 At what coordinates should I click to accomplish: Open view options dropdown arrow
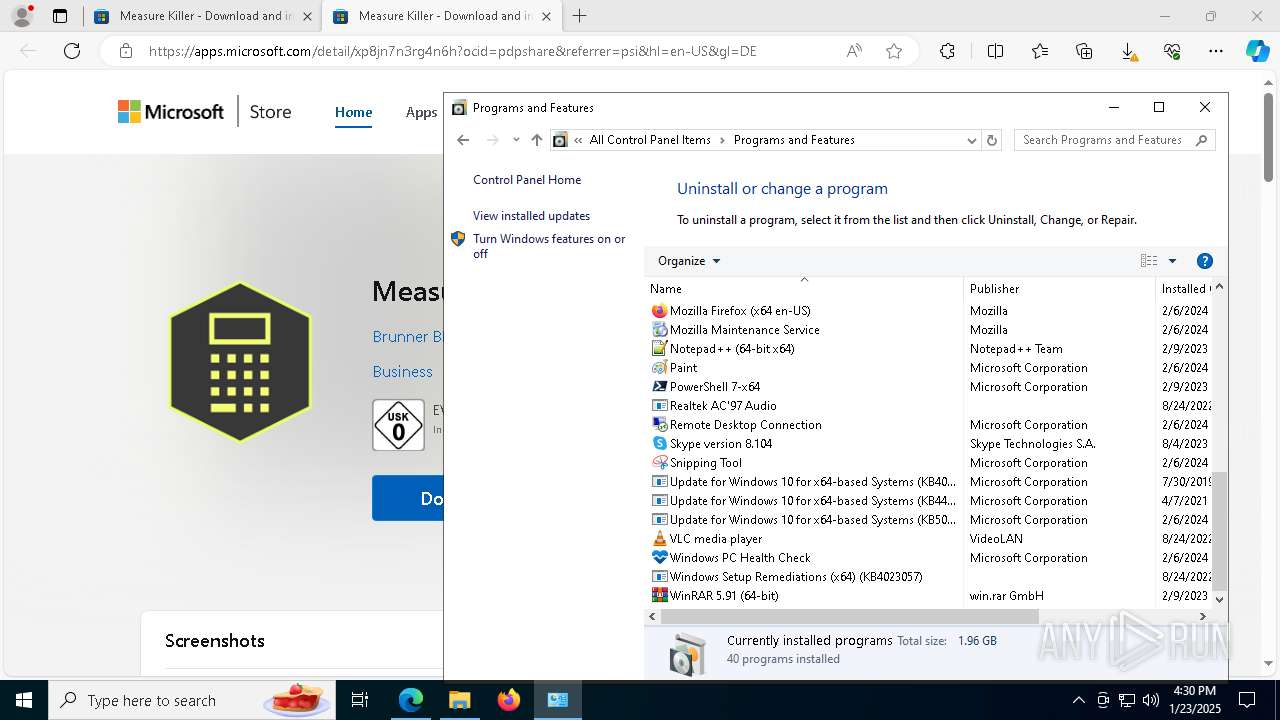click(x=1172, y=261)
